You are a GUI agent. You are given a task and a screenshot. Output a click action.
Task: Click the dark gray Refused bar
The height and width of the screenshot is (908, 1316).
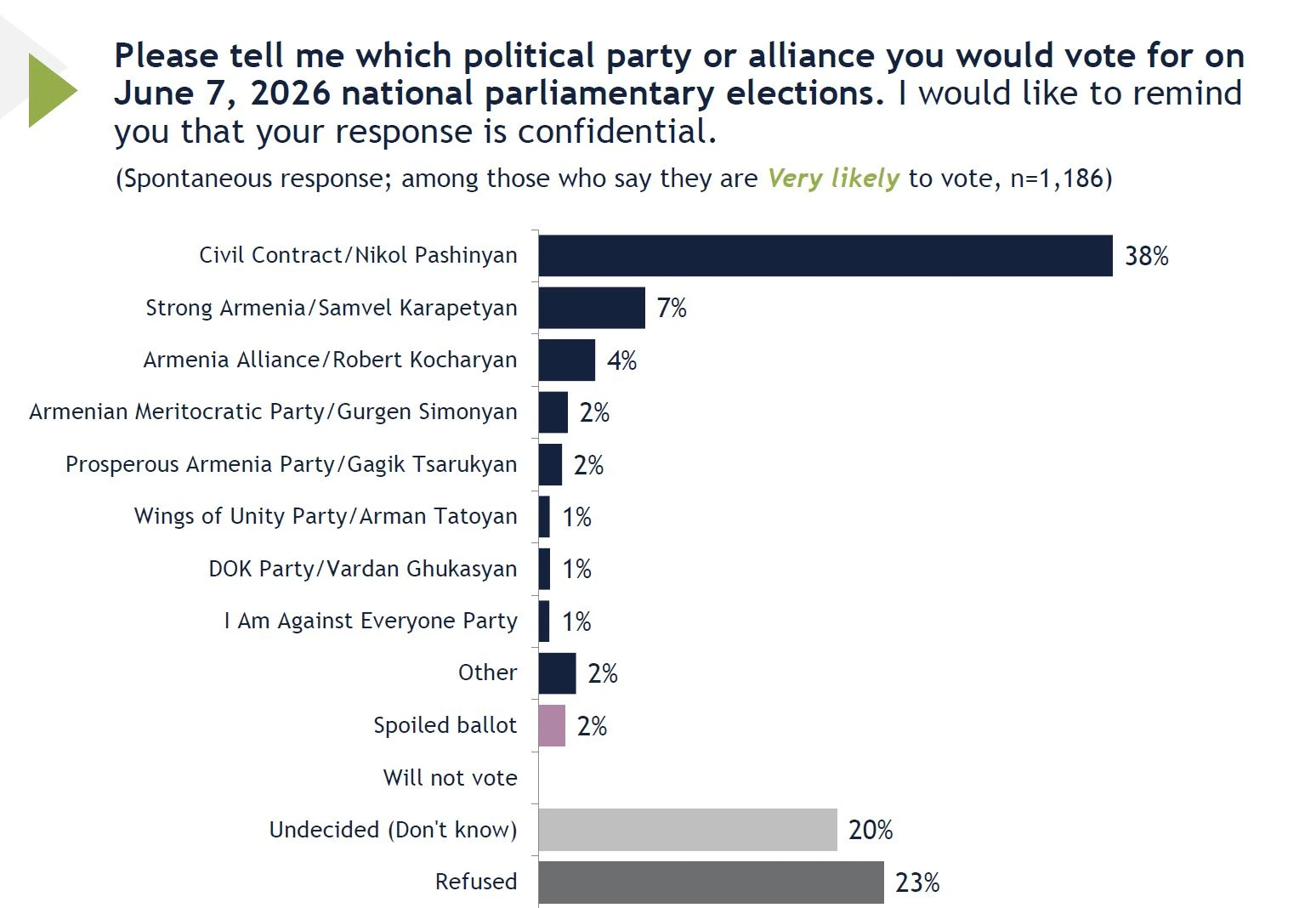coord(712,882)
